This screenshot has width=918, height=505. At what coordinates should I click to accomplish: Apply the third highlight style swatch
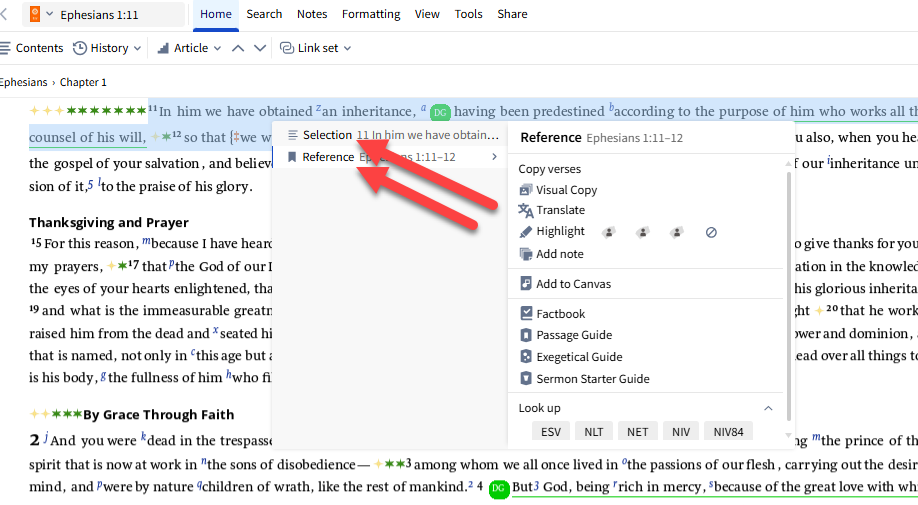point(677,232)
